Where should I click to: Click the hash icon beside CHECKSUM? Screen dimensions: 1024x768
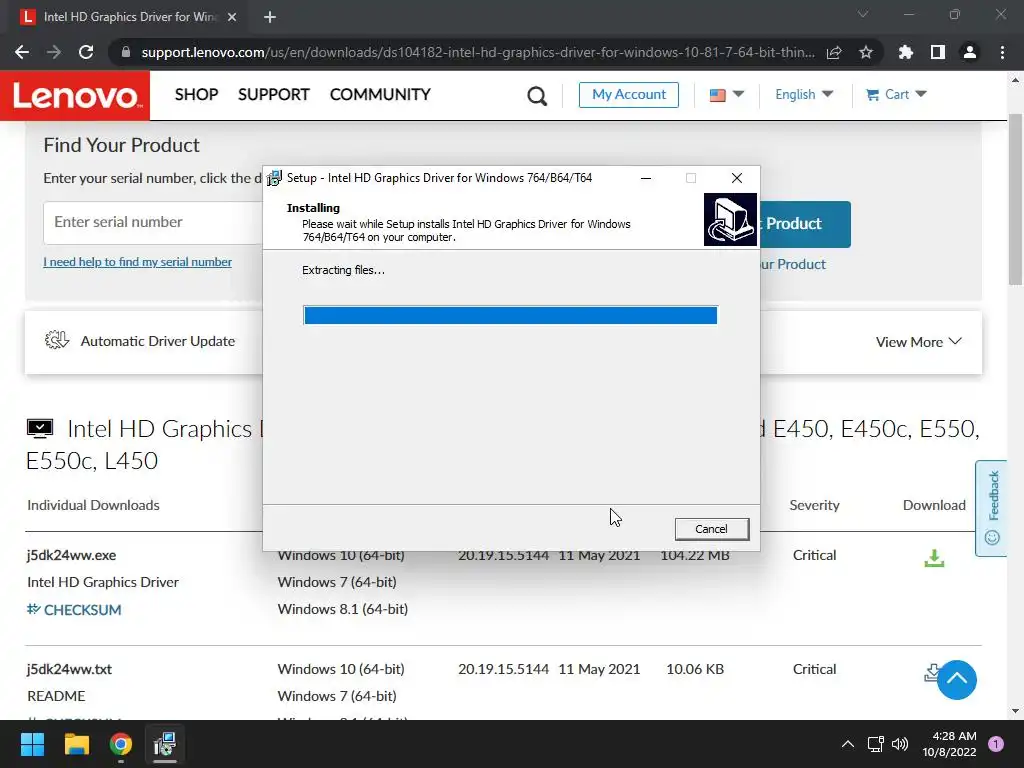33,609
